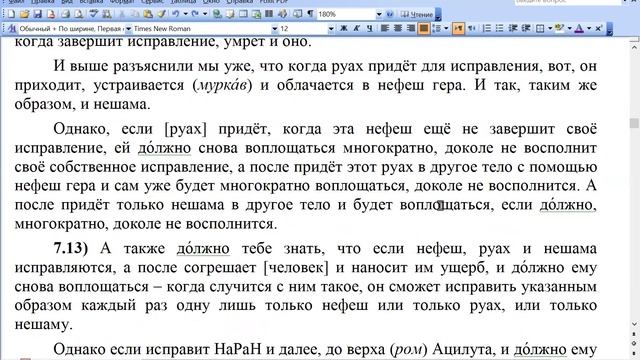Toggle underline formatting (Ч)

[370, 29]
